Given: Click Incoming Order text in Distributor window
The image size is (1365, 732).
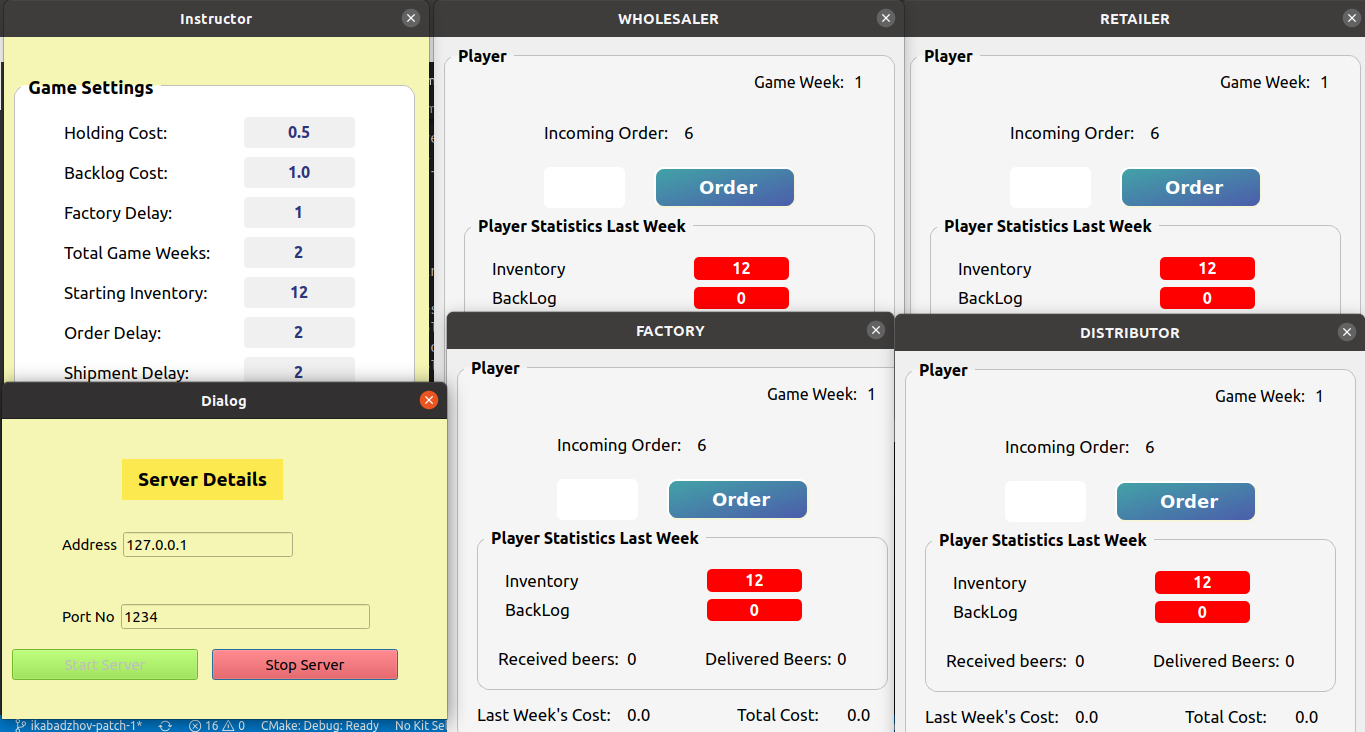Looking at the screenshot, I should pyautogui.click(x=1067, y=447).
